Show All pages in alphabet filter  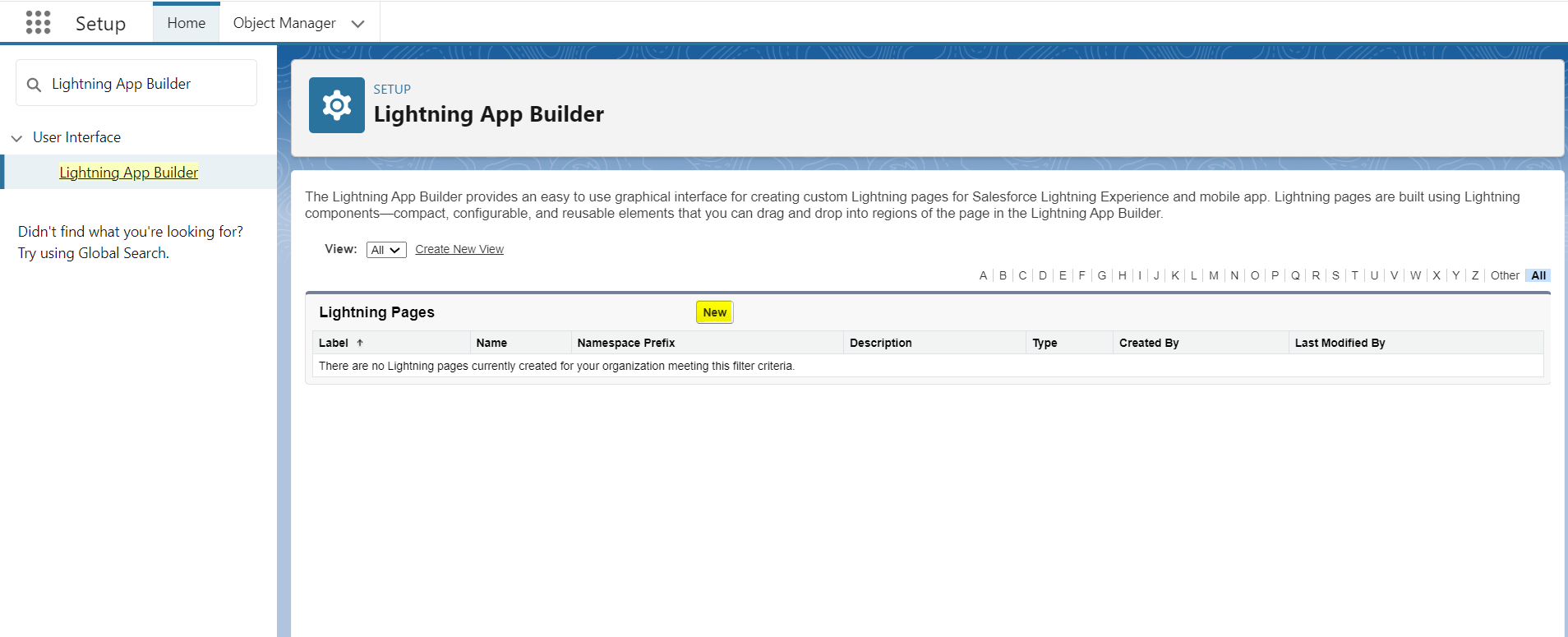(x=1538, y=275)
